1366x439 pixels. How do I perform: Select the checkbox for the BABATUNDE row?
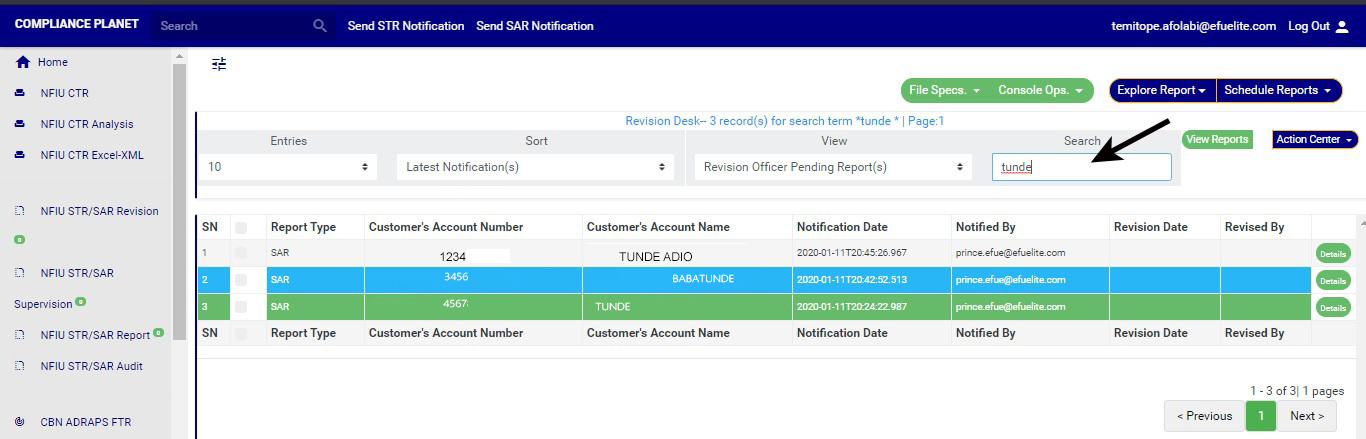pos(241,280)
